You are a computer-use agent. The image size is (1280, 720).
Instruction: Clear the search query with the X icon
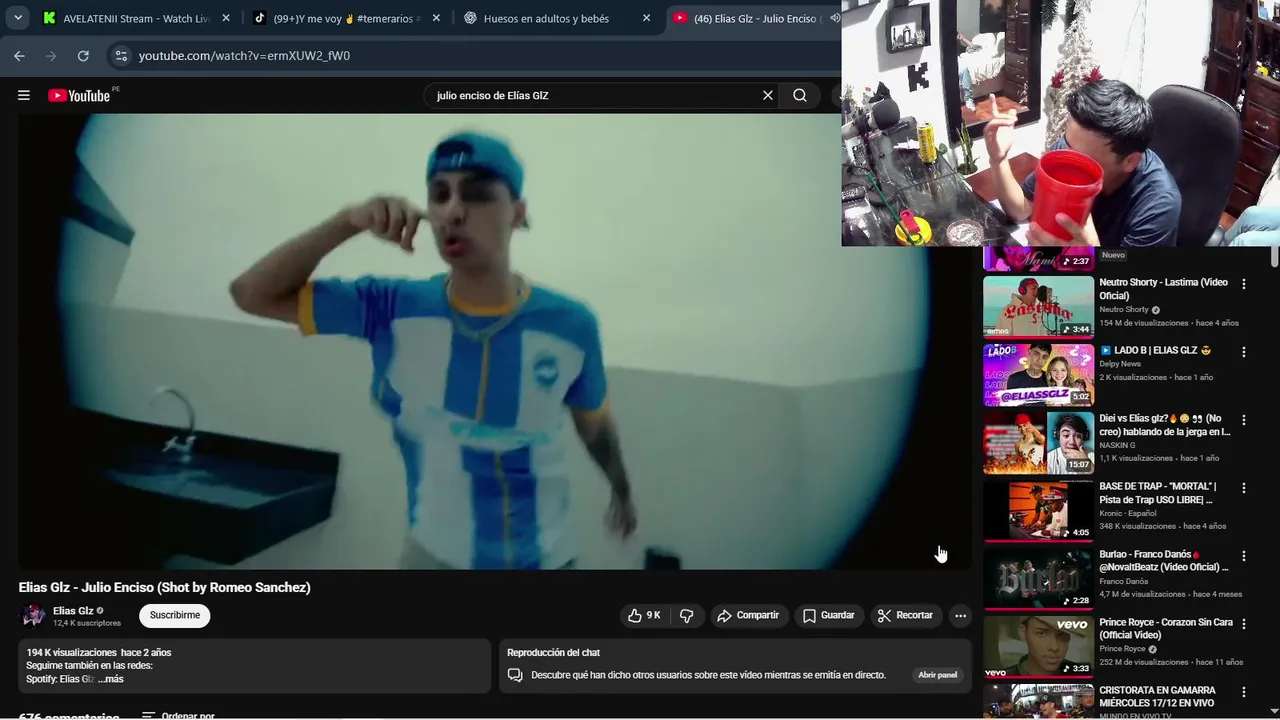click(768, 95)
